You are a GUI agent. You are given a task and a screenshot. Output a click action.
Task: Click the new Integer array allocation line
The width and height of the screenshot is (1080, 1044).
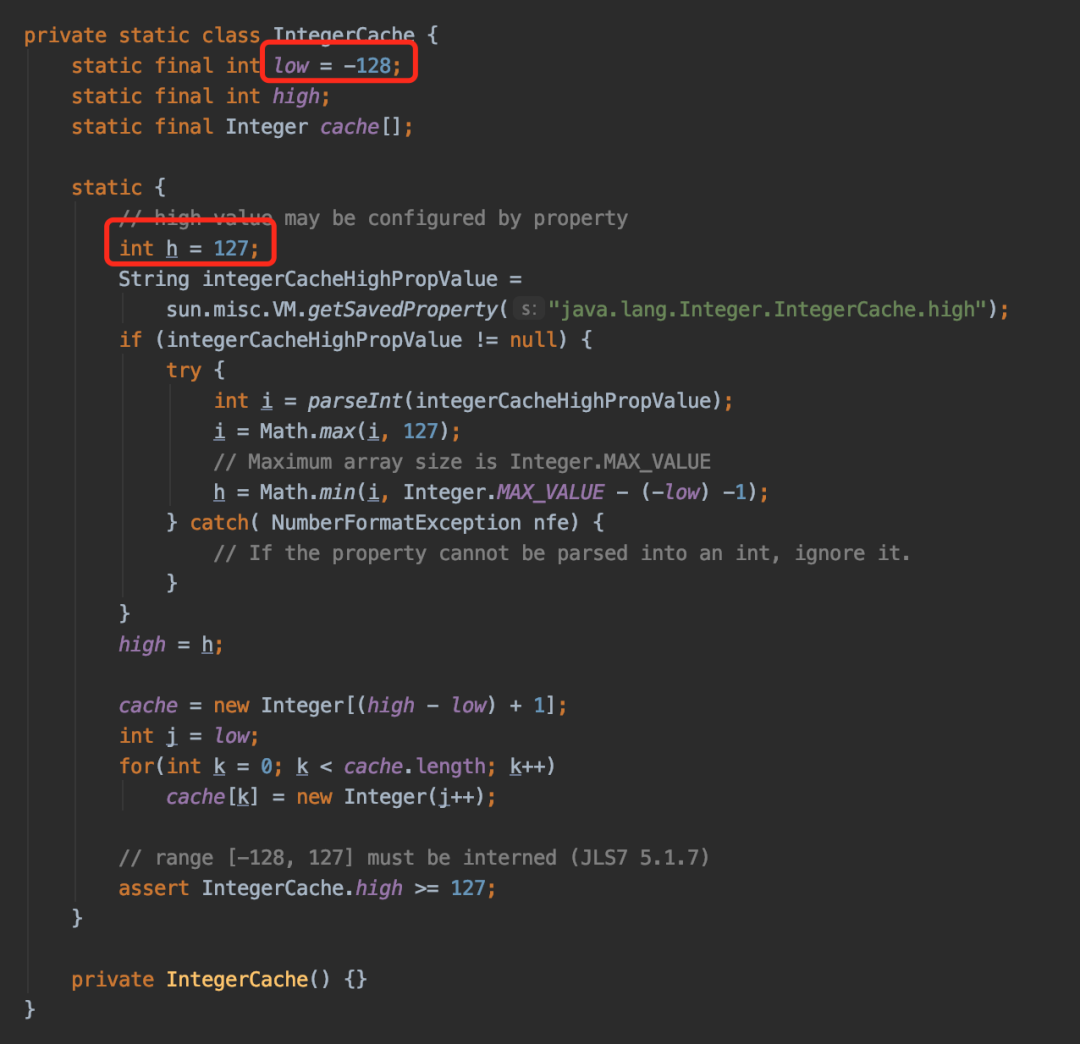coord(342,705)
